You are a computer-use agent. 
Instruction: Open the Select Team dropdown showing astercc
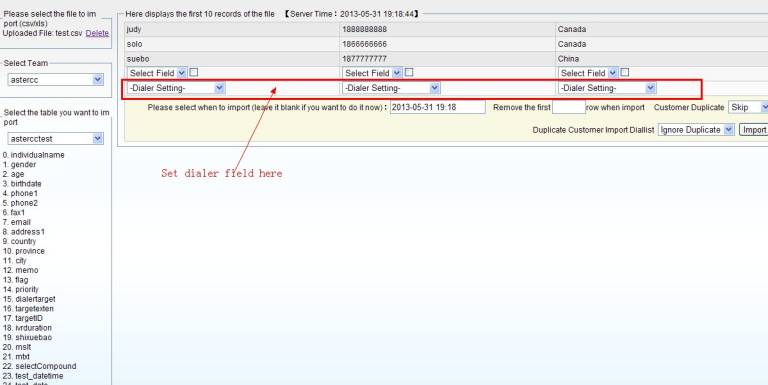[x=55, y=79]
